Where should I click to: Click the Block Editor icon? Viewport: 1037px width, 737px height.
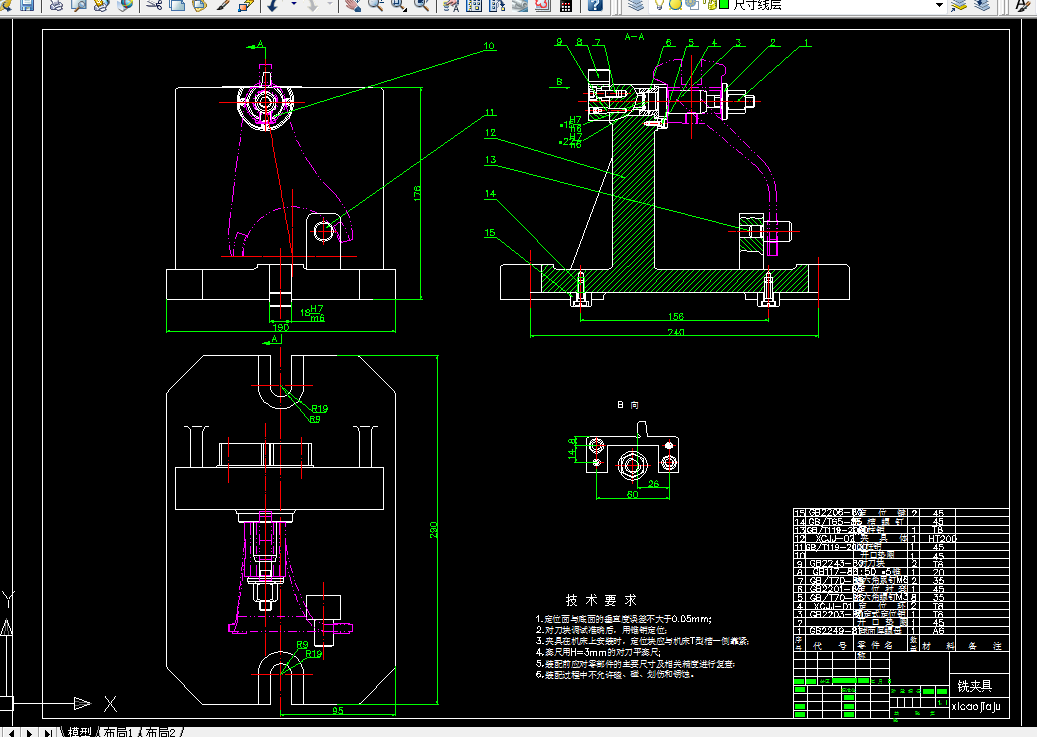(x=246, y=5)
